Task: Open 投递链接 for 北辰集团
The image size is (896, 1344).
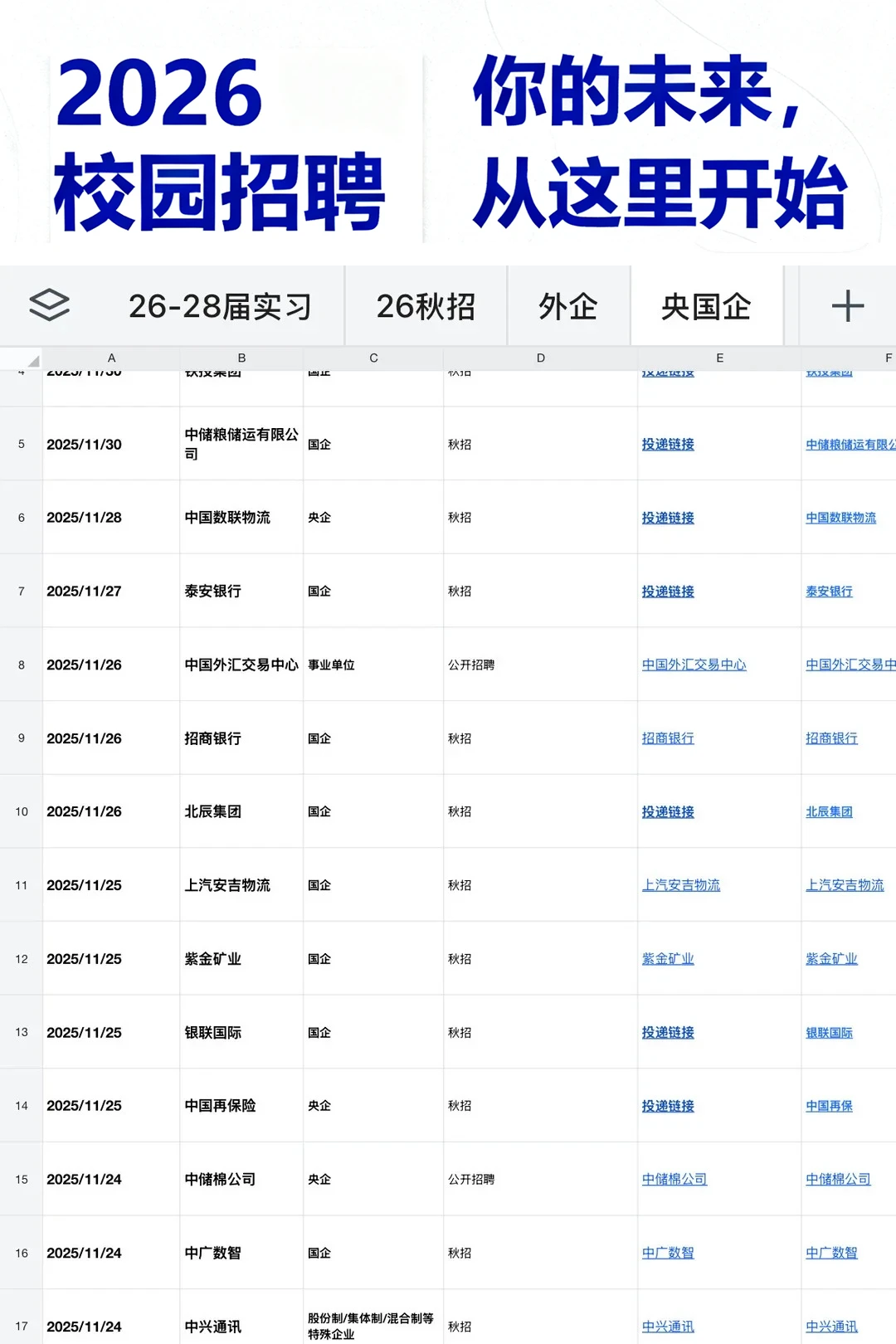Action: click(668, 812)
